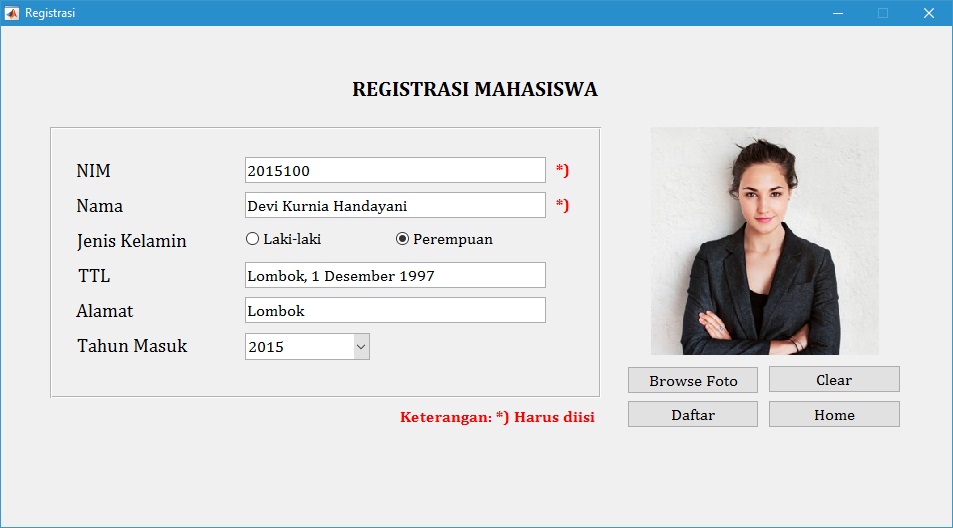
Task: Submit the form with the Daftar button
Action: [x=693, y=414]
